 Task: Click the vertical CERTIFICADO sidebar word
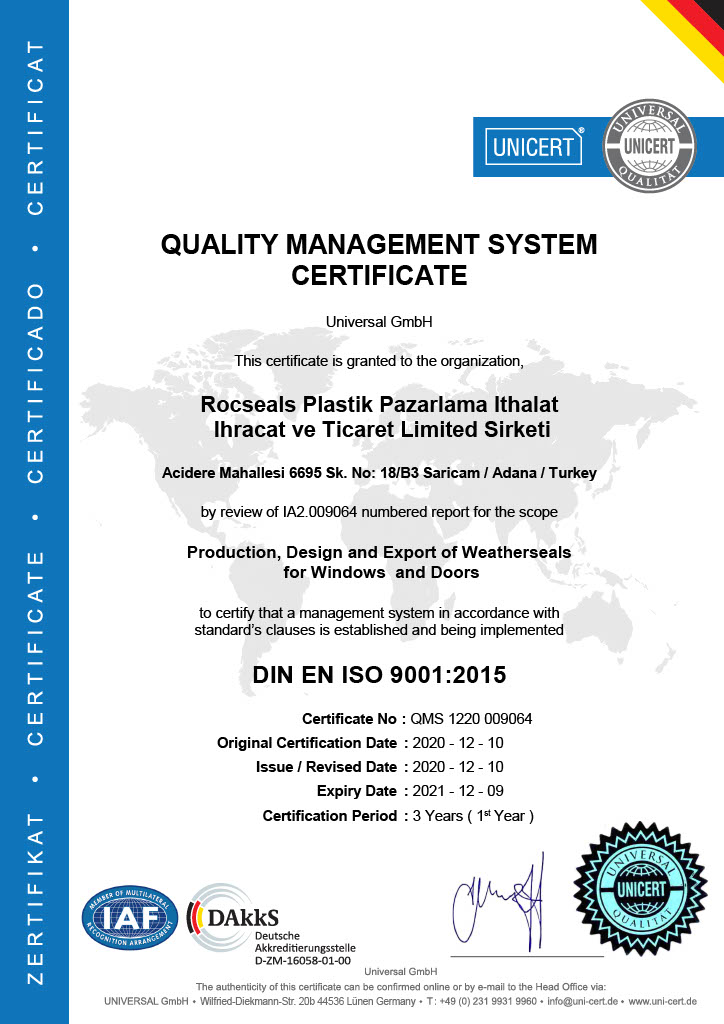point(35,383)
